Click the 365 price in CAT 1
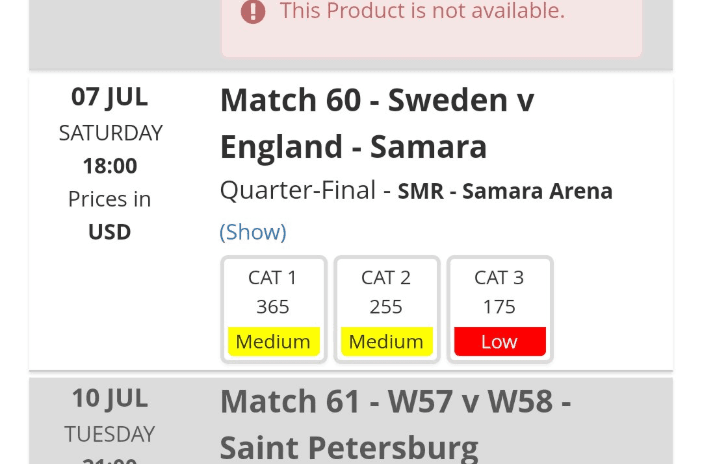The height and width of the screenshot is (464, 702). pos(273,307)
